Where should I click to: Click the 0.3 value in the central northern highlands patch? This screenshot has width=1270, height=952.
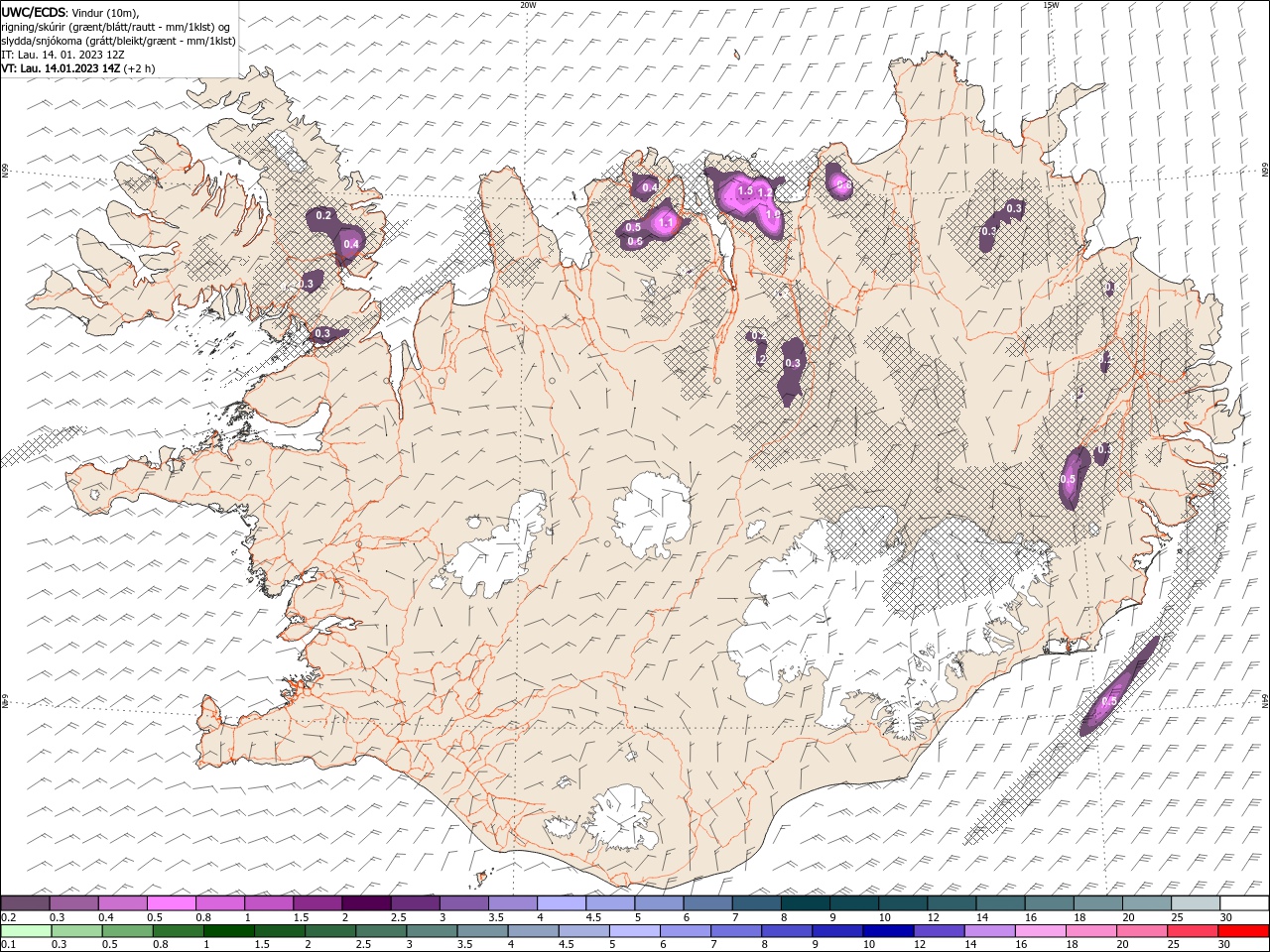(793, 364)
